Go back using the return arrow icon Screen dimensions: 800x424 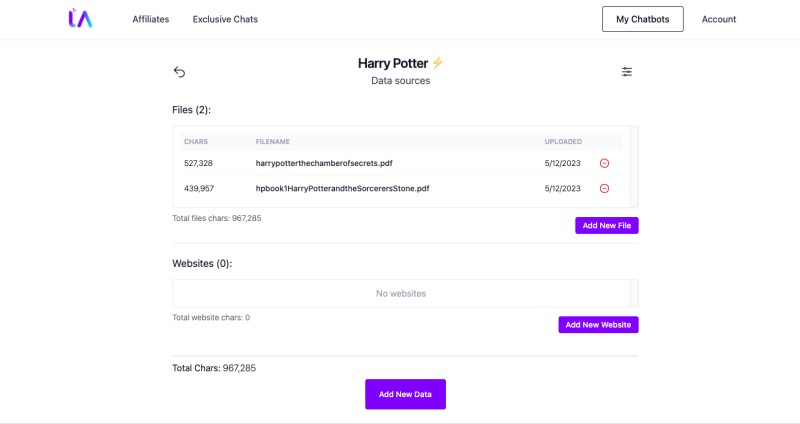point(179,71)
